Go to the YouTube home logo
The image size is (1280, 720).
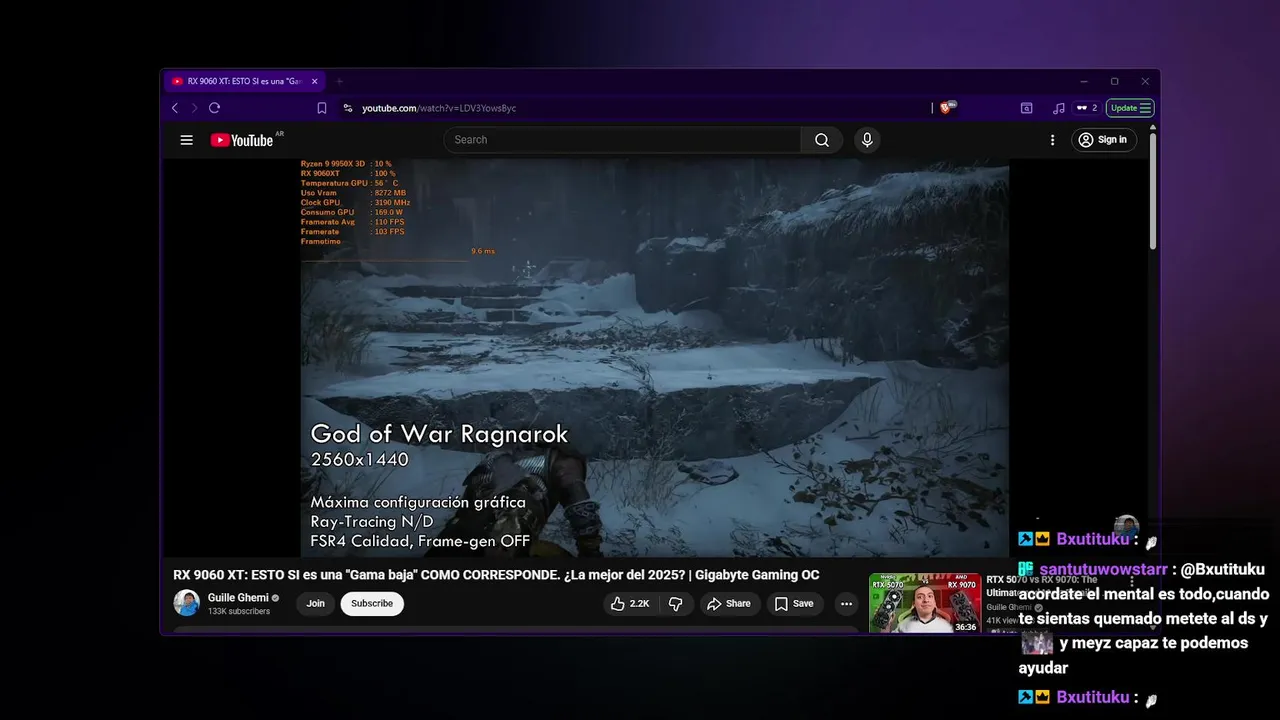[x=243, y=140]
